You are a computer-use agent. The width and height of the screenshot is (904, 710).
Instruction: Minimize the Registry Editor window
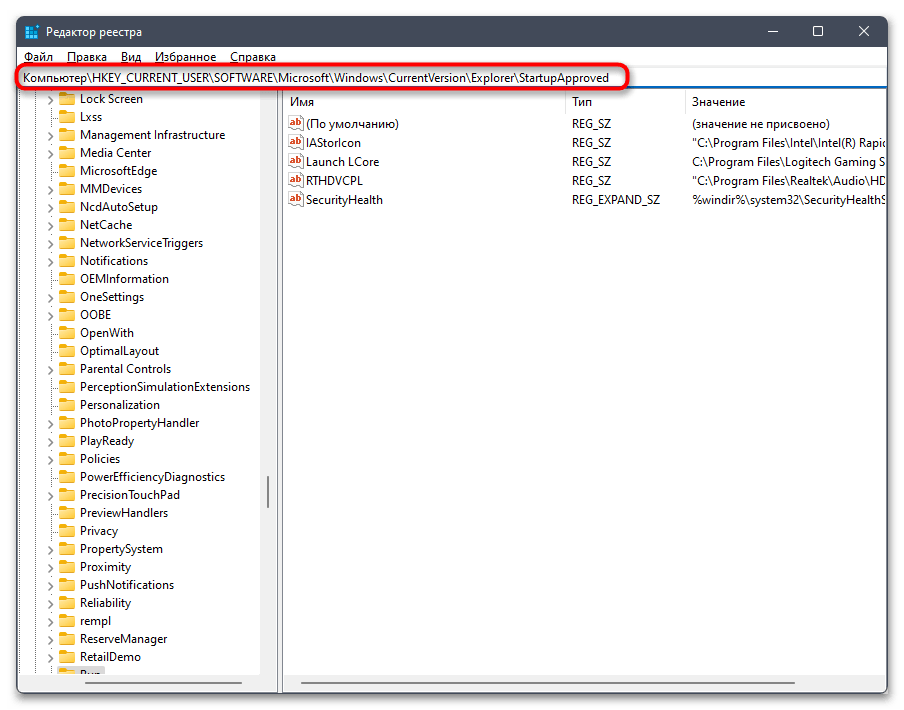(773, 31)
